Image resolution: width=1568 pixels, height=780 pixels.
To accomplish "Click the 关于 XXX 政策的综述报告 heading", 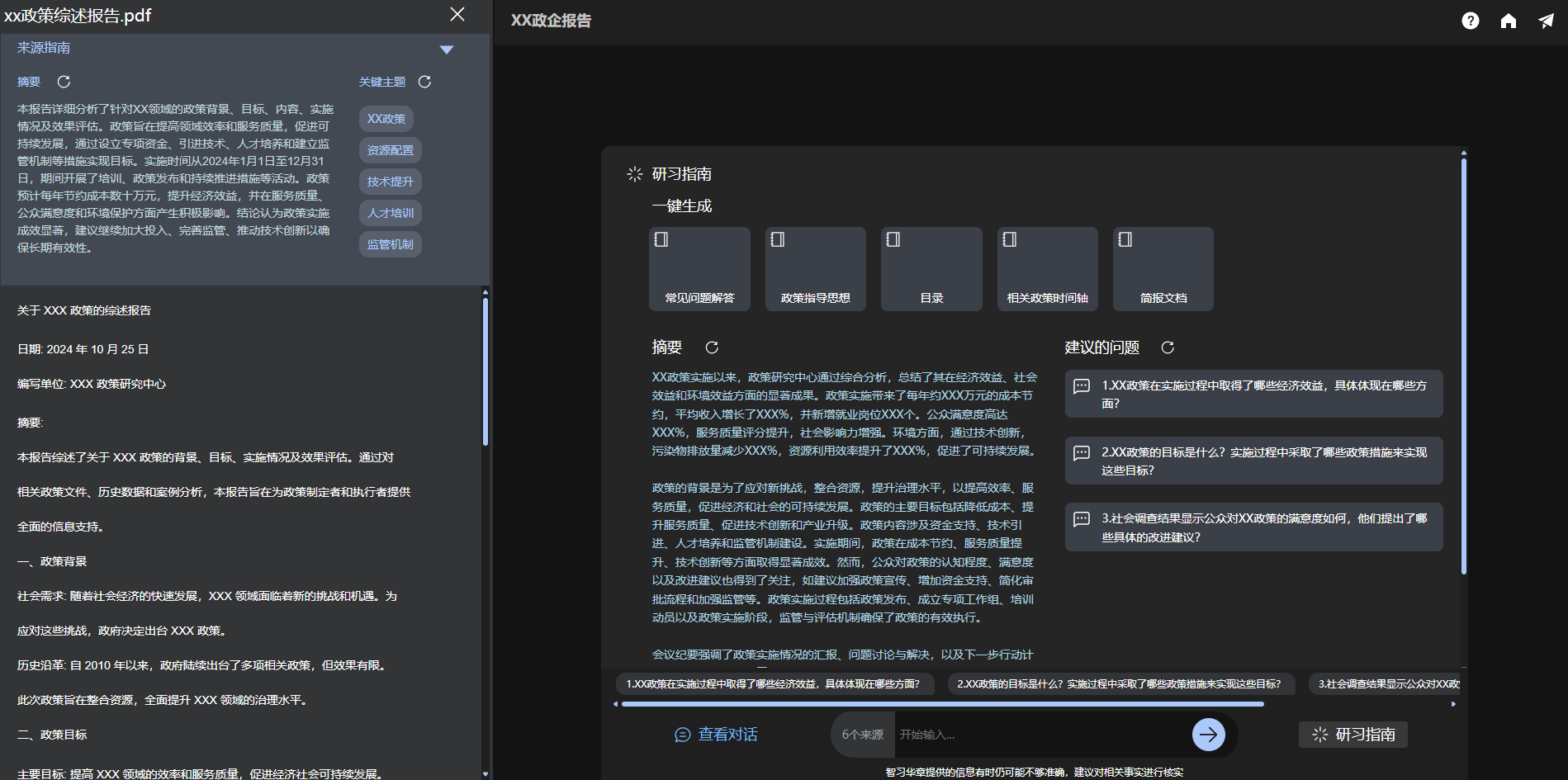I will click(x=84, y=311).
